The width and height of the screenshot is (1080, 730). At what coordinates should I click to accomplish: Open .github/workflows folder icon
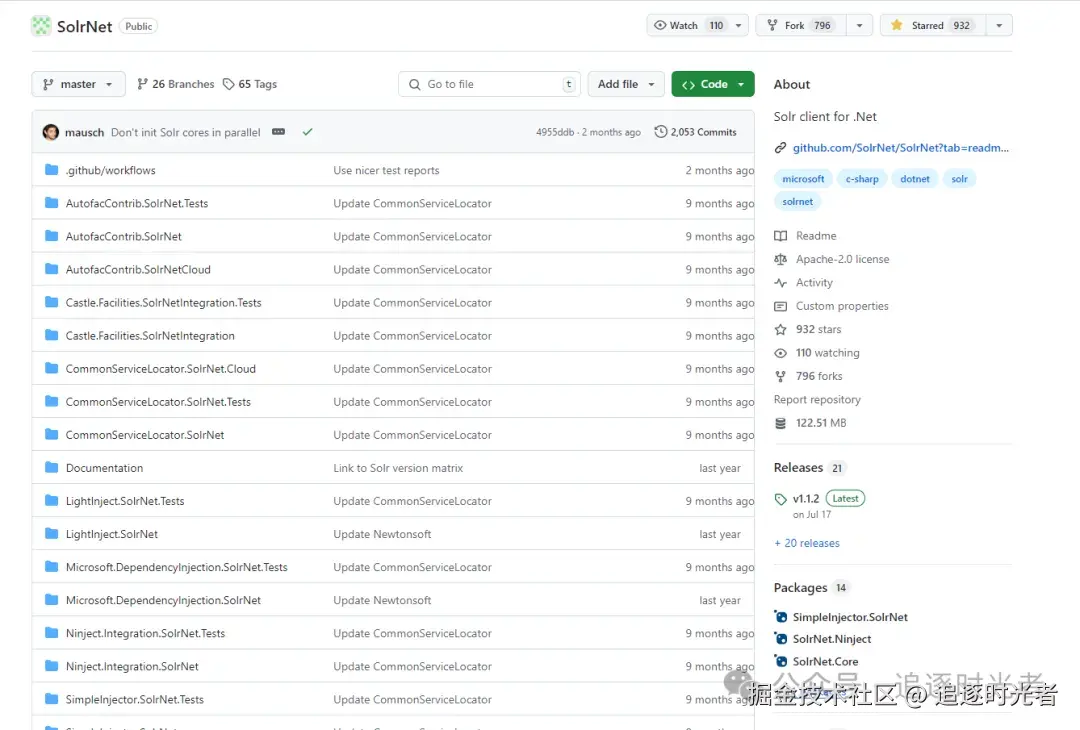[x=52, y=169]
